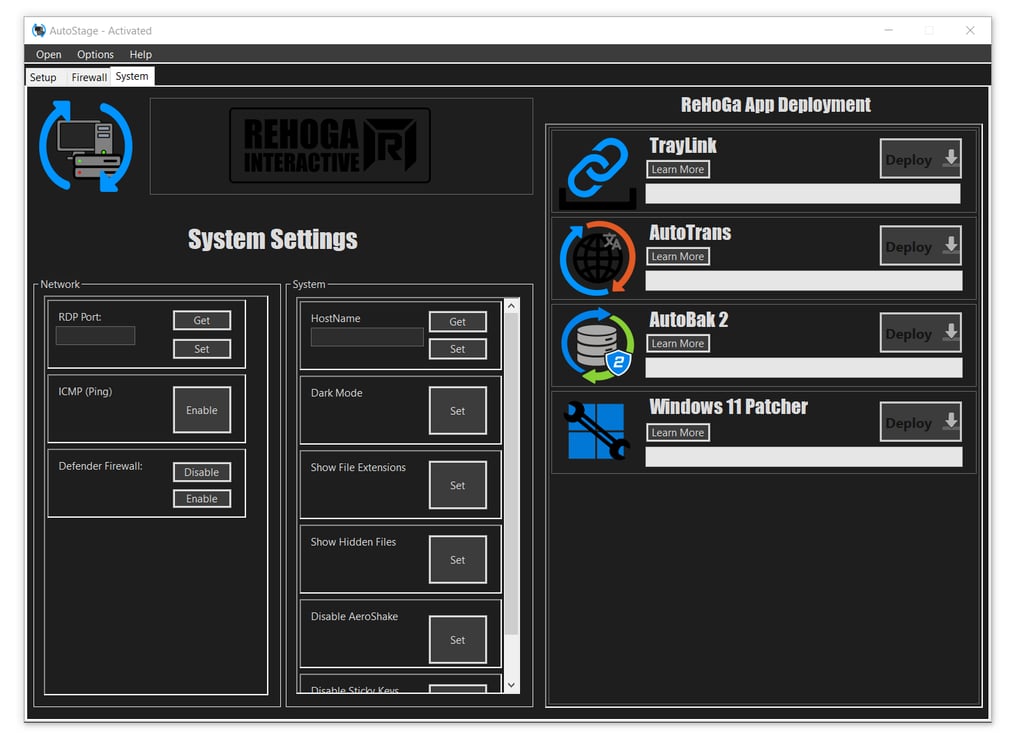Set Show File Extensions
The image size is (1024, 744).
pyautogui.click(x=458, y=485)
